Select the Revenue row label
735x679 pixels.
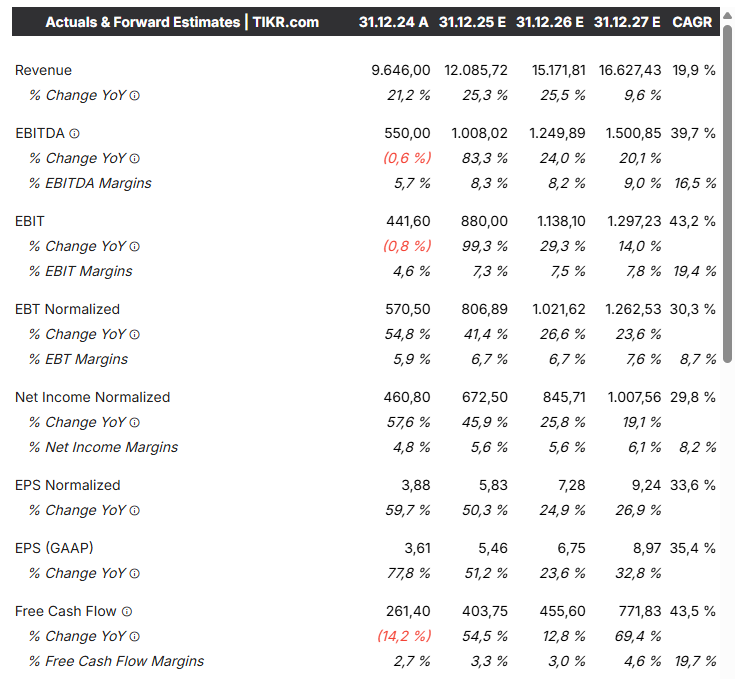[x=43, y=70]
